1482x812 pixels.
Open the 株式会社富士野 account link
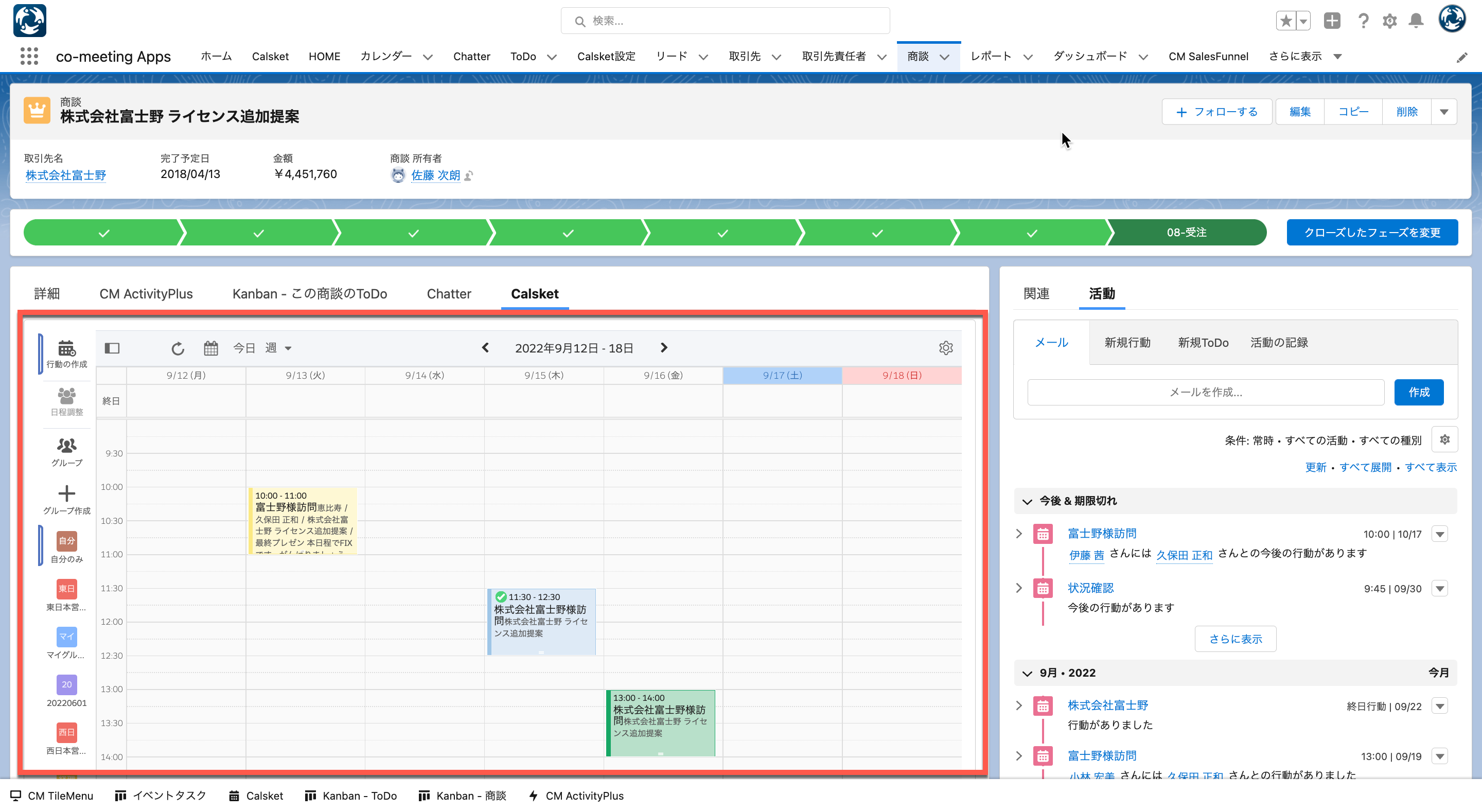coord(65,175)
